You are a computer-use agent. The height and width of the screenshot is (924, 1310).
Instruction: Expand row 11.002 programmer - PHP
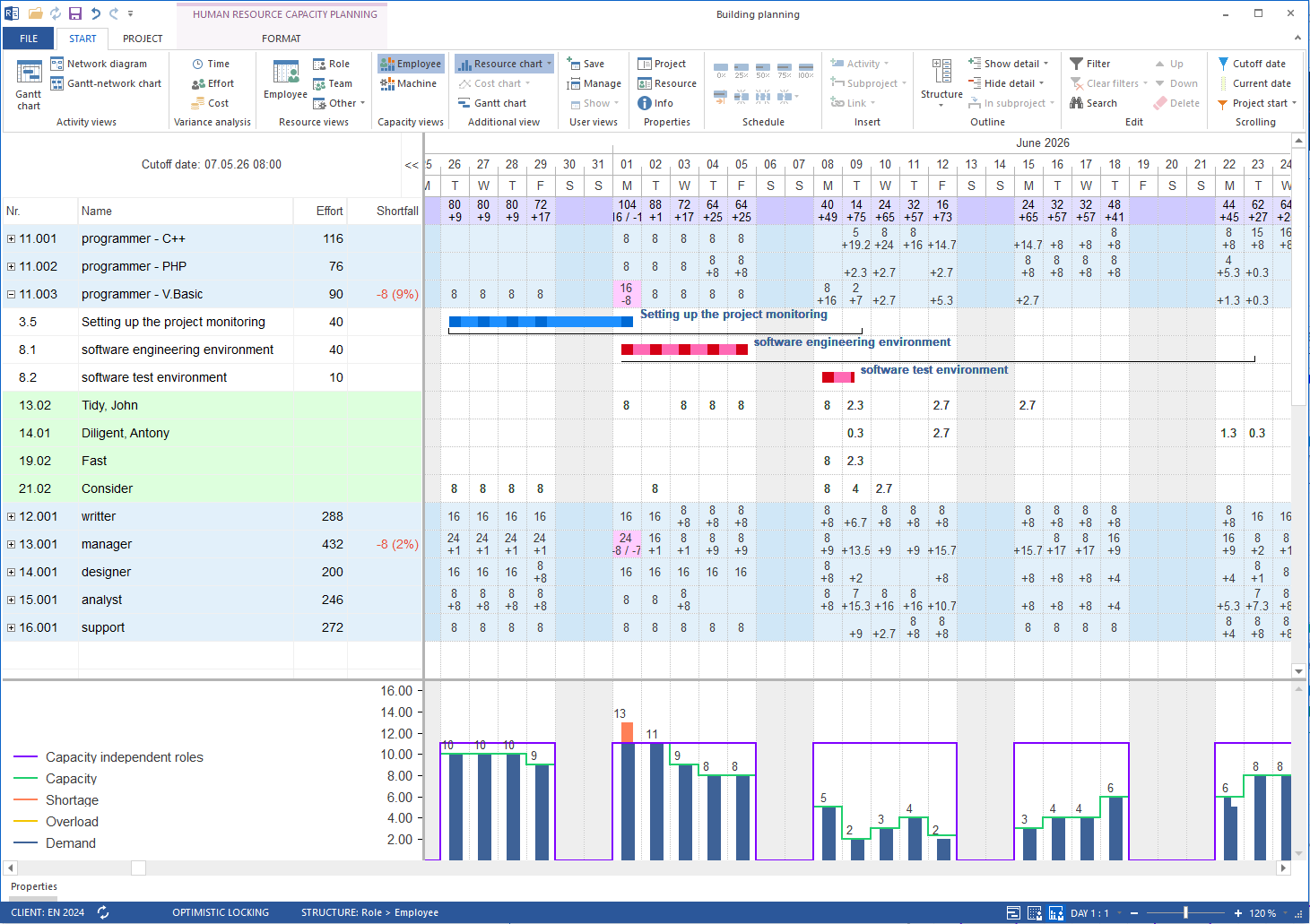pyautogui.click(x=11, y=266)
